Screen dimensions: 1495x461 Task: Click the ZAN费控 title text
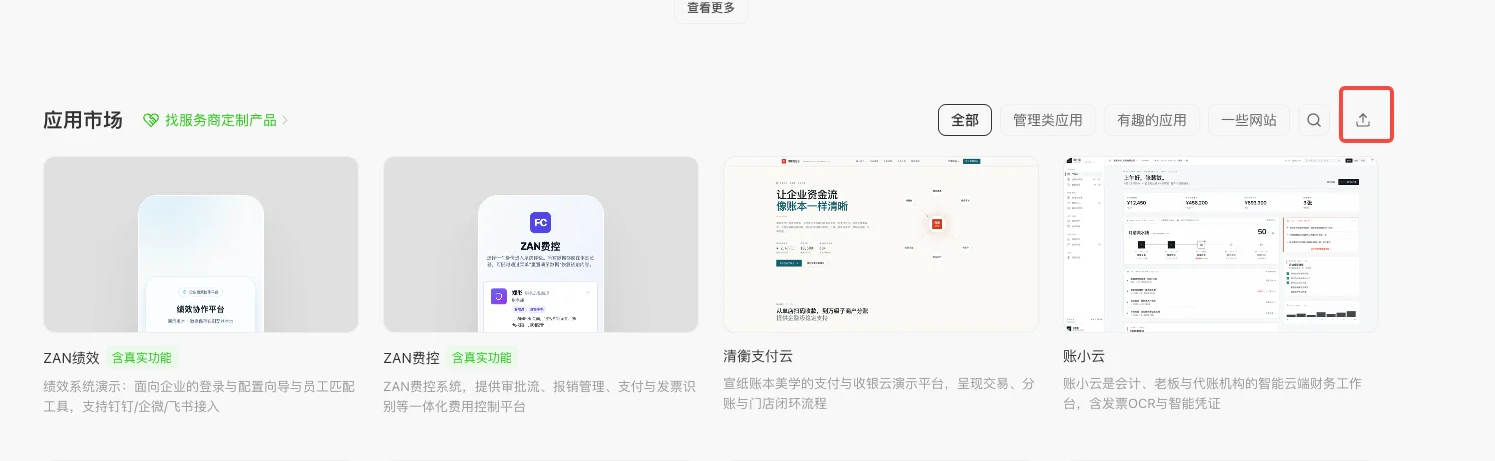coord(411,357)
